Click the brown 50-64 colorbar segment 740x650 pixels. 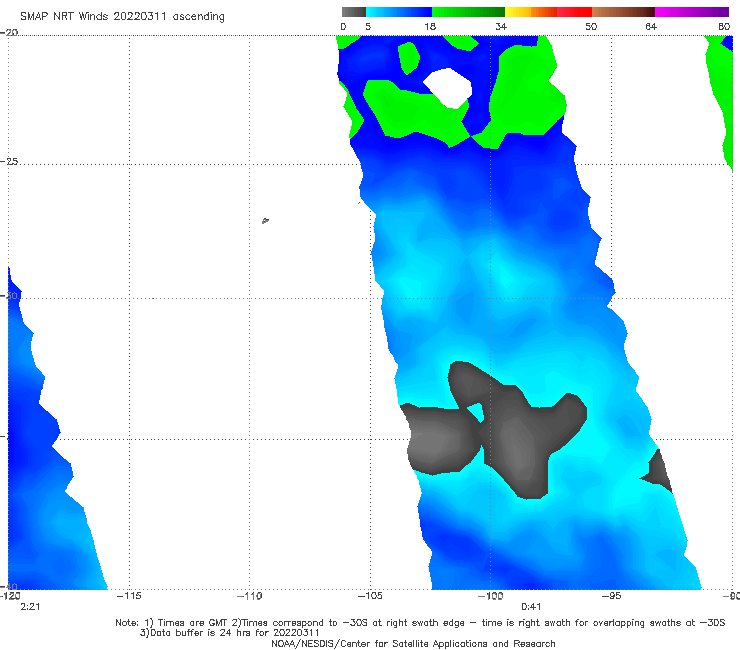pyautogui.click(x=623, y=12)
